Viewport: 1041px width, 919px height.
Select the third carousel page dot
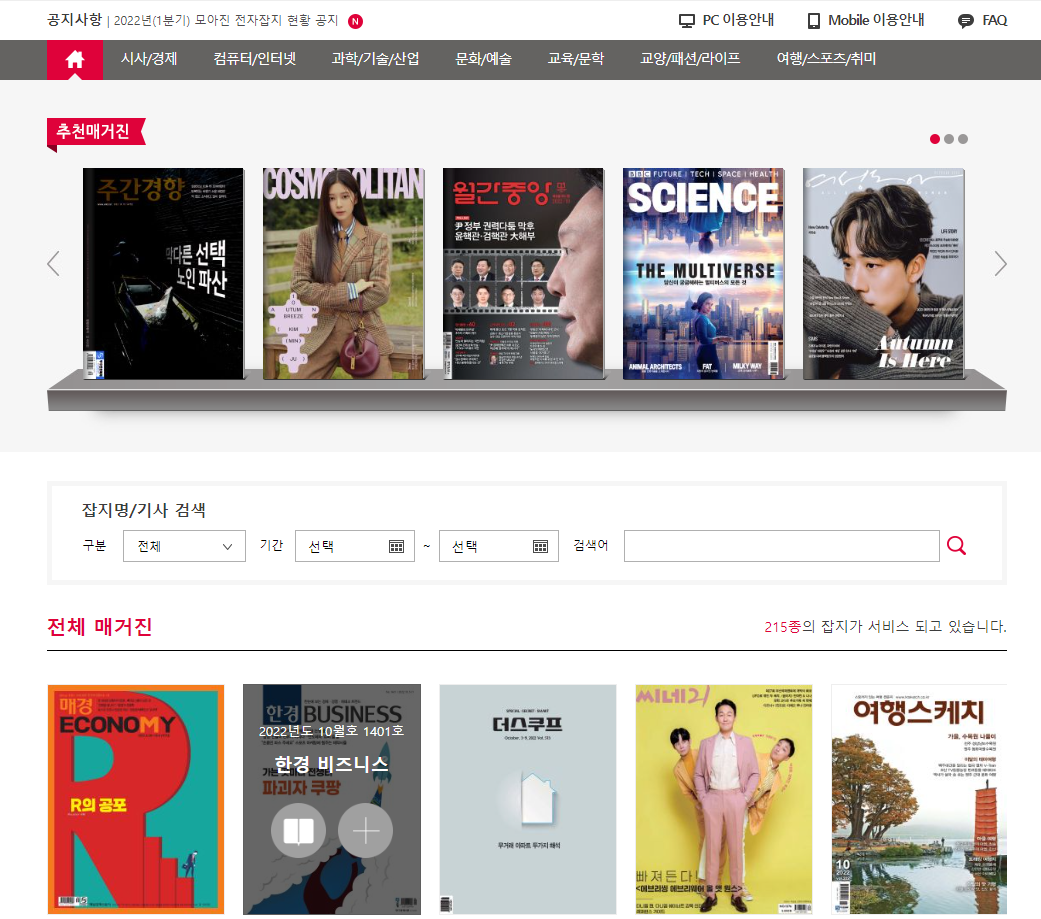click(963, 139)
